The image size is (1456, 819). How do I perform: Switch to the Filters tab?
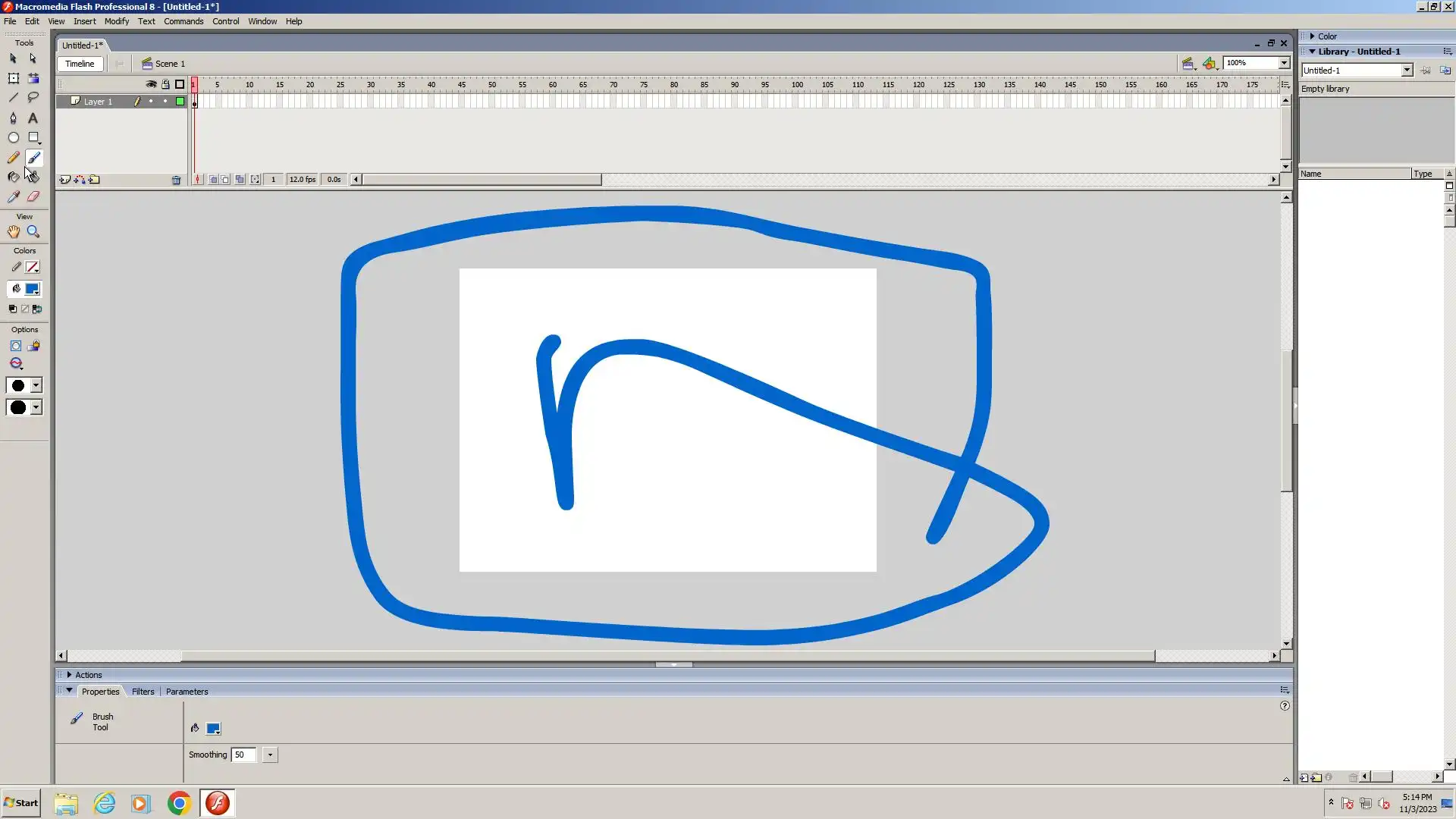point(143,691)
